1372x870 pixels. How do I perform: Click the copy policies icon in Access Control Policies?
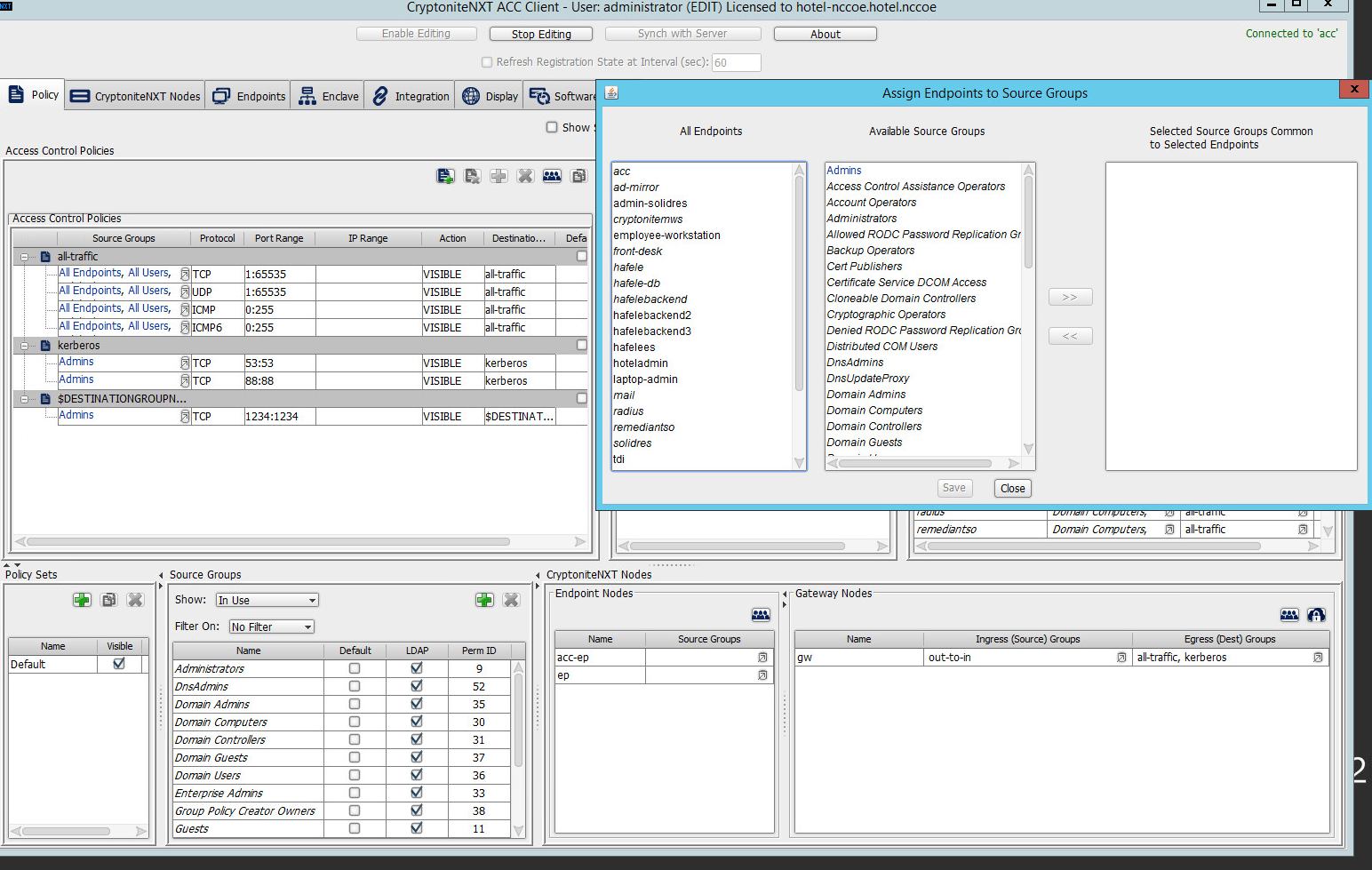point(578,176)
